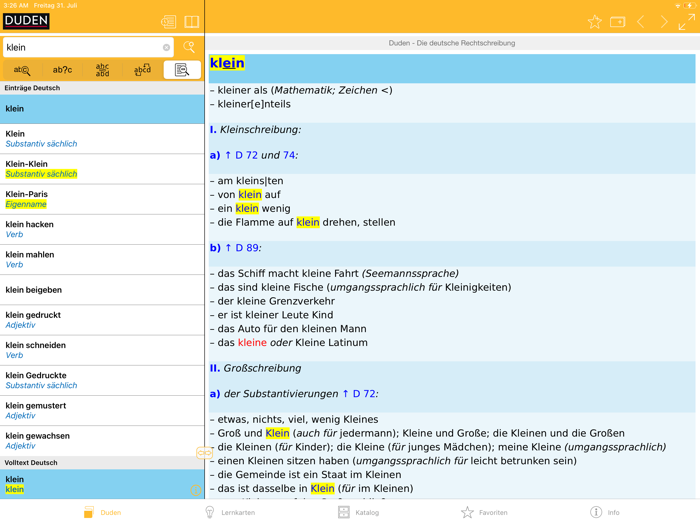Add entry to flashcards icon
700x525 pixels.
click(617, 22)
